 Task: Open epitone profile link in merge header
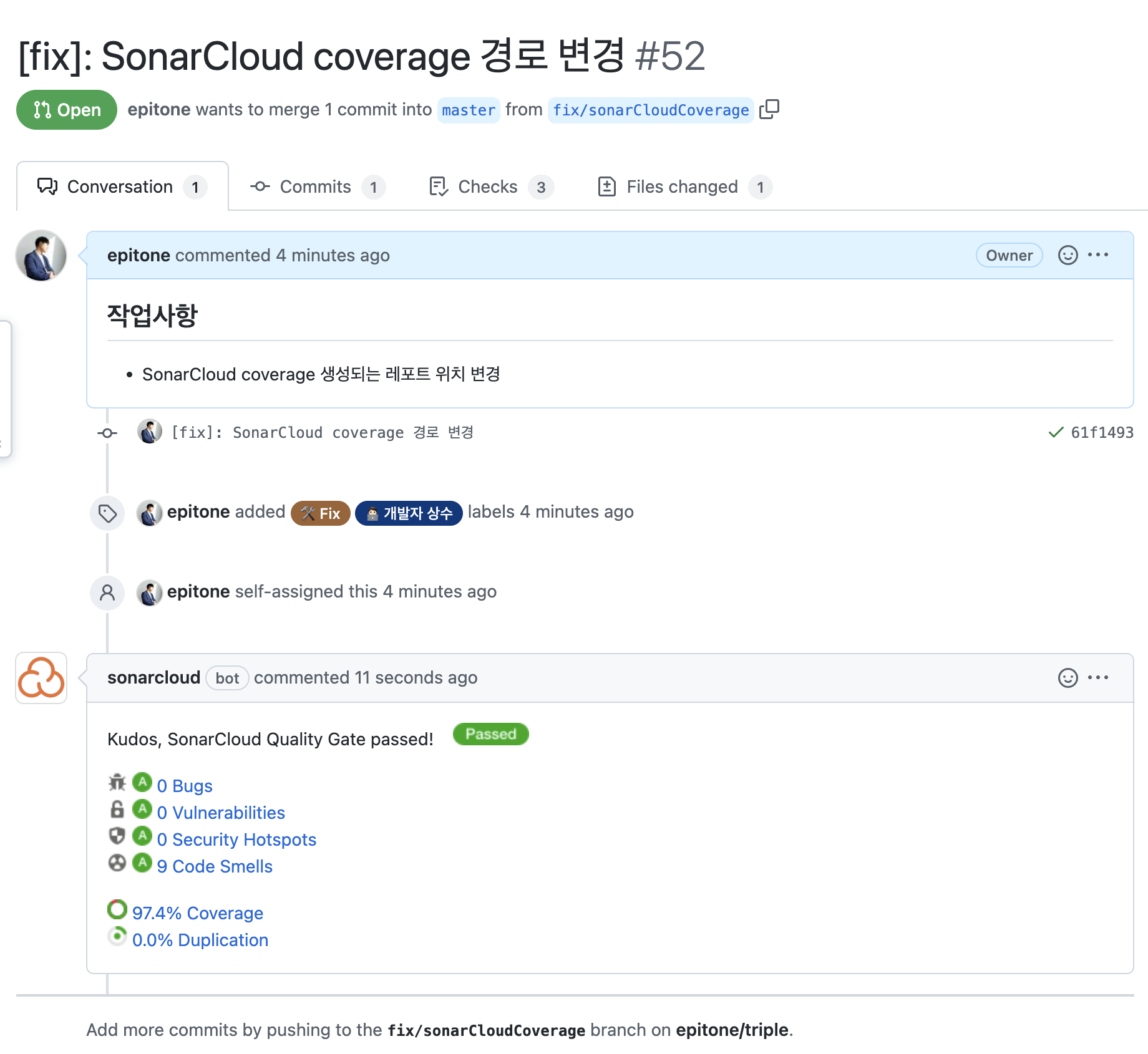pyautogui.click(x=159, y=110)
